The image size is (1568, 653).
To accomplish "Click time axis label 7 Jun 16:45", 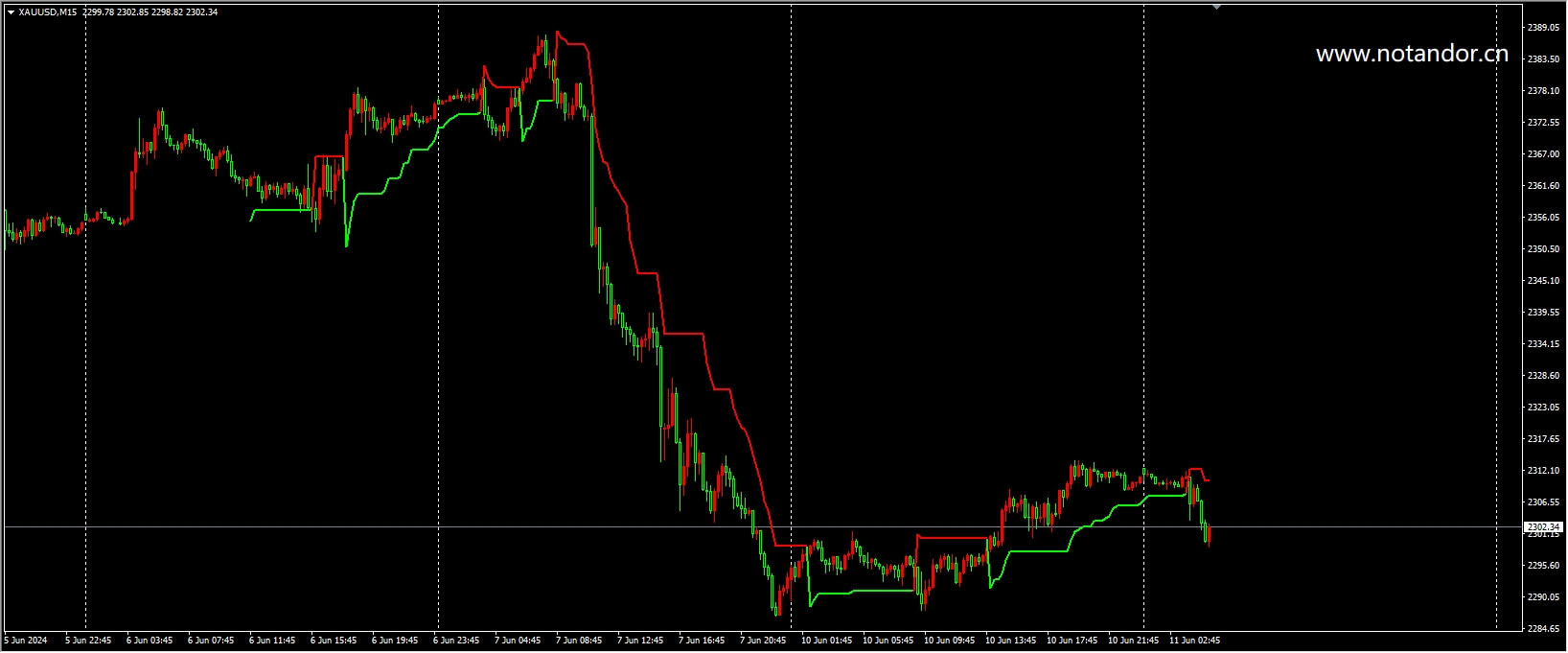I will pos(702,641).
